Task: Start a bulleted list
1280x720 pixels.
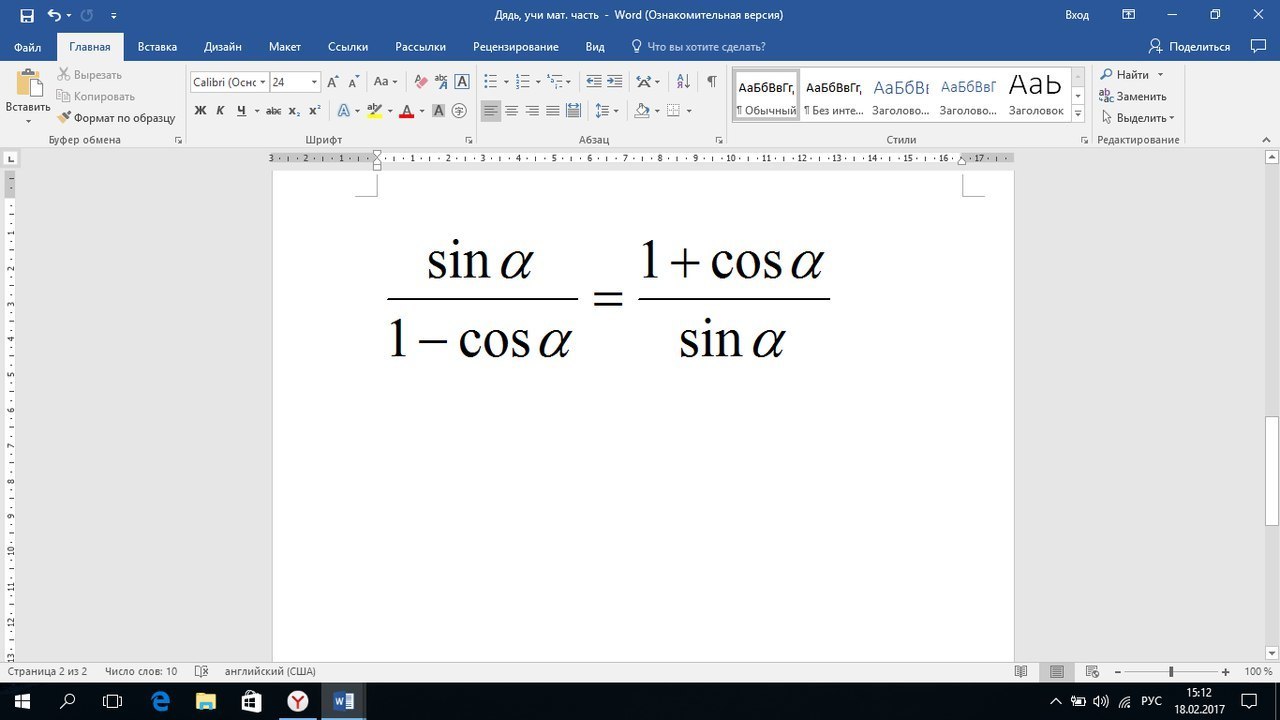Action: [x=490, y=82]
